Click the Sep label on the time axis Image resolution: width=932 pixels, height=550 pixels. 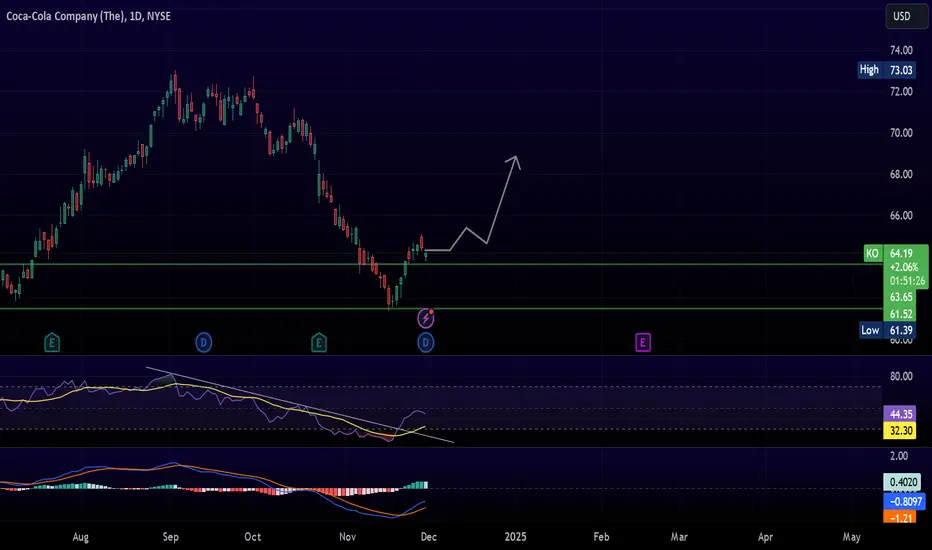pos(171,537)
